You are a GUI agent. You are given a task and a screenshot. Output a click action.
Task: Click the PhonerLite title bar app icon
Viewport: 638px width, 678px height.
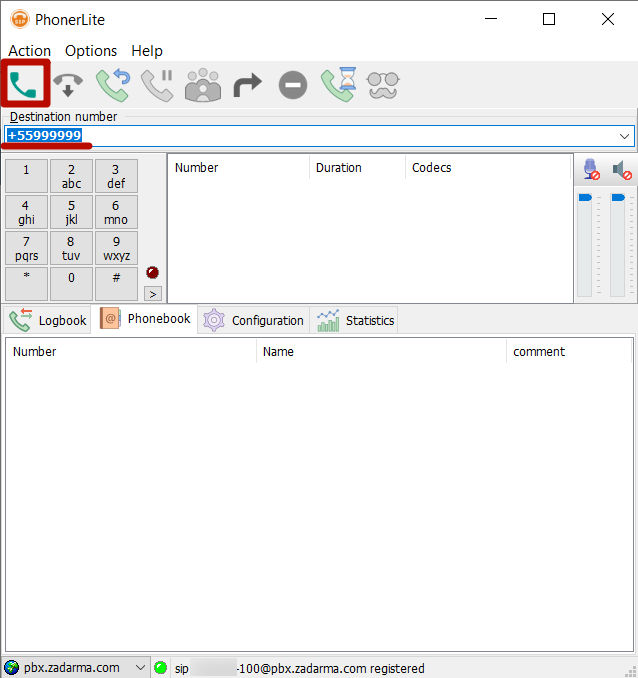tap(19, 19)
